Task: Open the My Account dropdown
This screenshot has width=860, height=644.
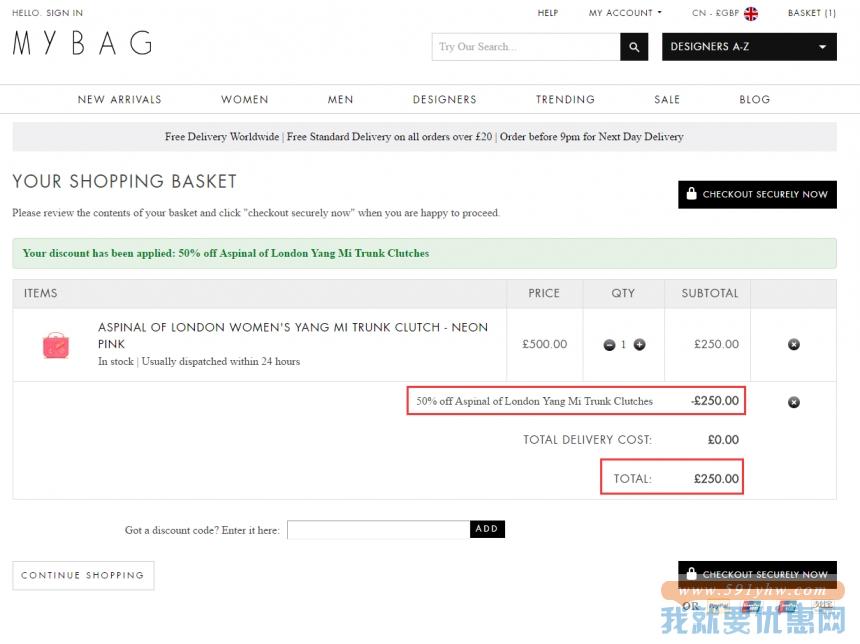Action: 625,13
